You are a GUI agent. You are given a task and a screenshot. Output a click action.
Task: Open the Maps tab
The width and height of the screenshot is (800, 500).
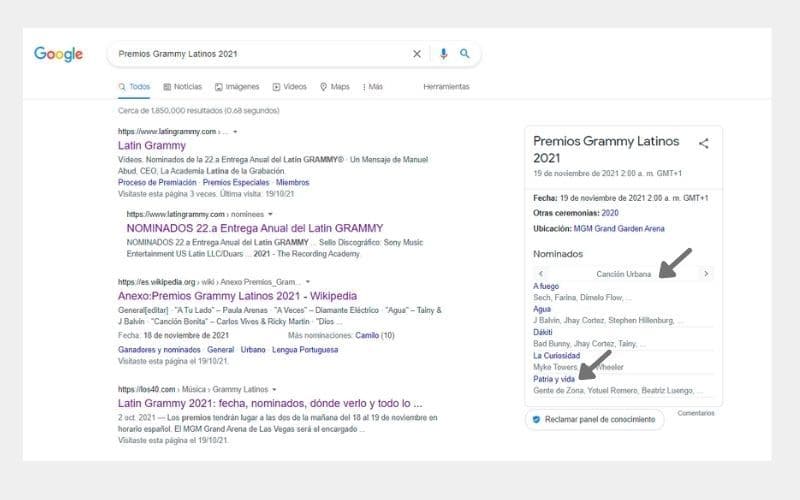[335, 87]
